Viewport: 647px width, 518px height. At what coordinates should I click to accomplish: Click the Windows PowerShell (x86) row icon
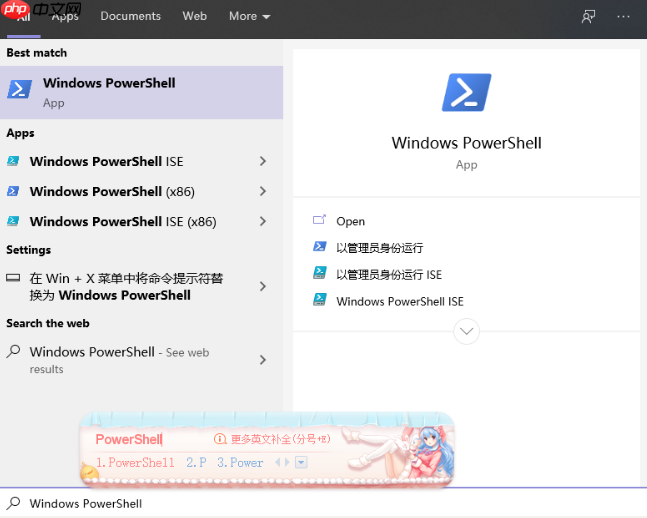[x=13, y=191]
